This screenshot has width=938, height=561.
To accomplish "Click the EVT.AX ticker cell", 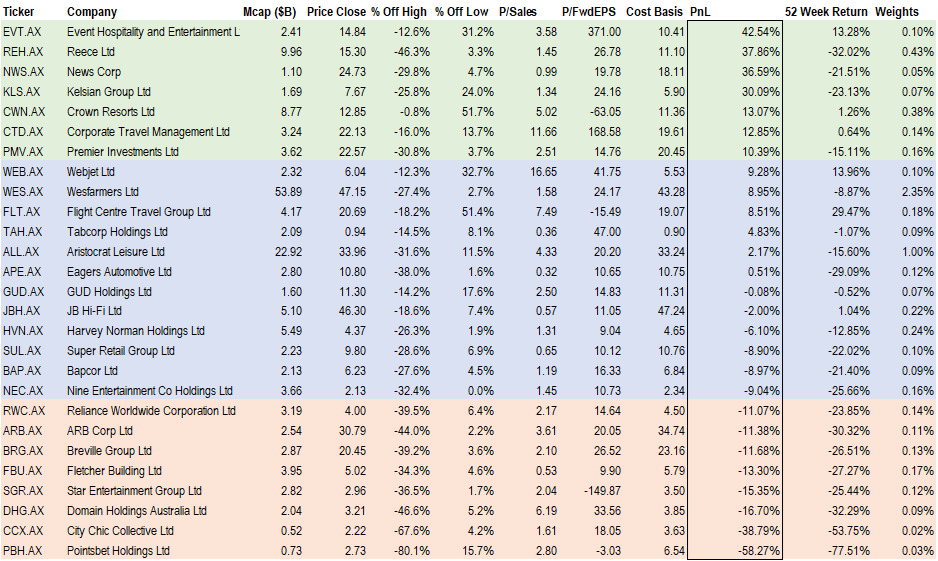I will (x=24, y=32).
